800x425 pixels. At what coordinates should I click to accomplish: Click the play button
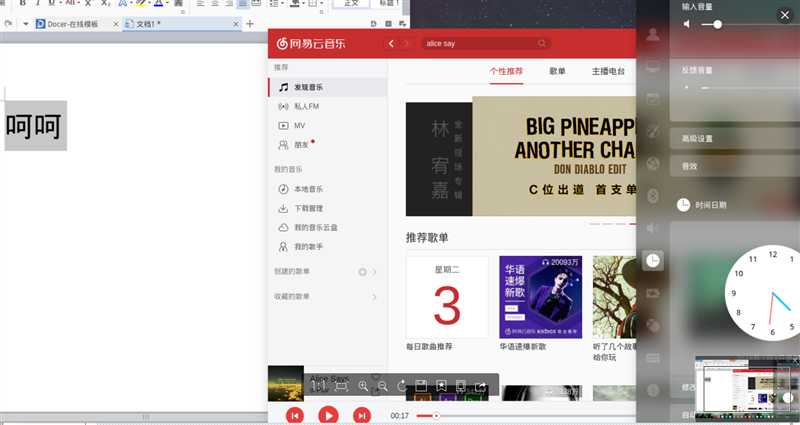(x=328, y=415)
